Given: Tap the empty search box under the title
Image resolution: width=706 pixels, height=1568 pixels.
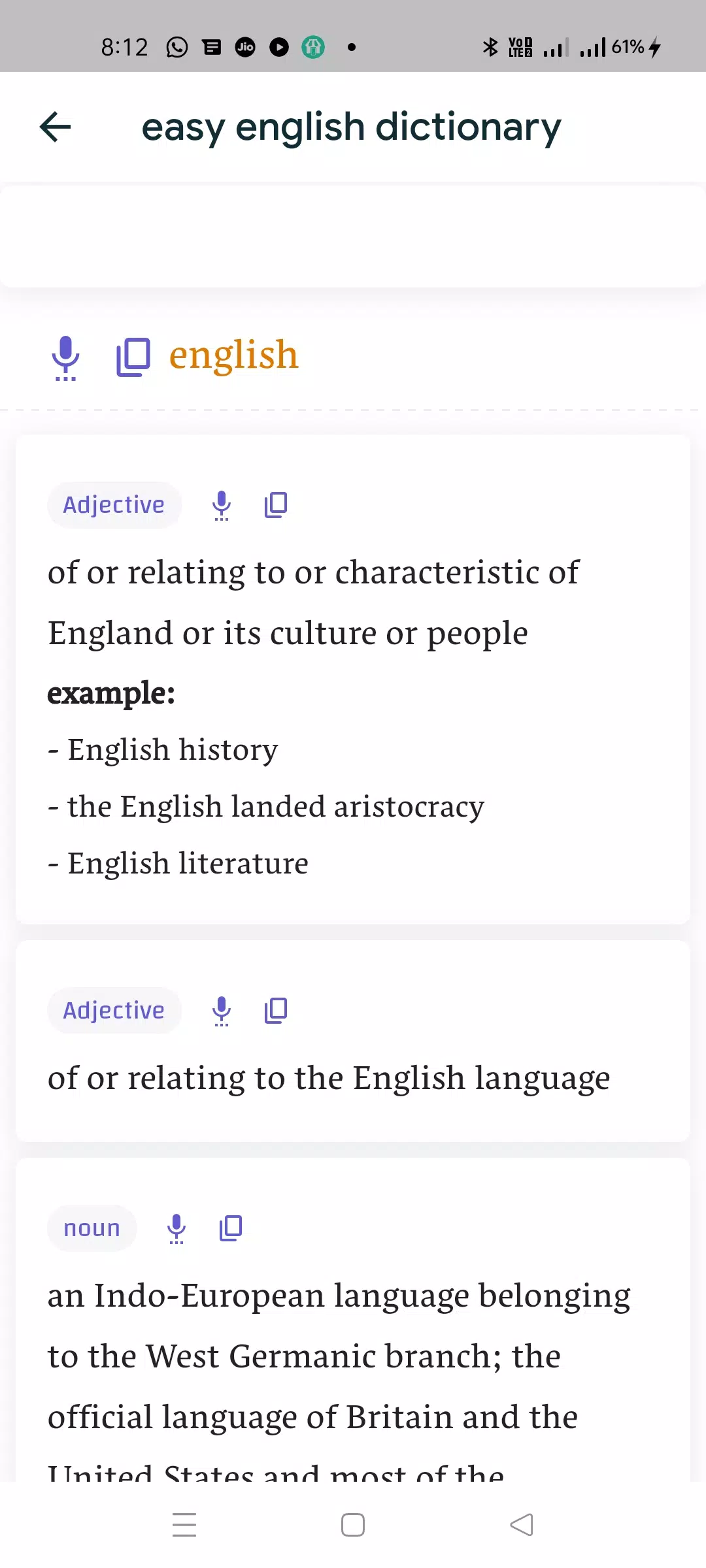Looking at the screenshot, I should click(353, 237).
